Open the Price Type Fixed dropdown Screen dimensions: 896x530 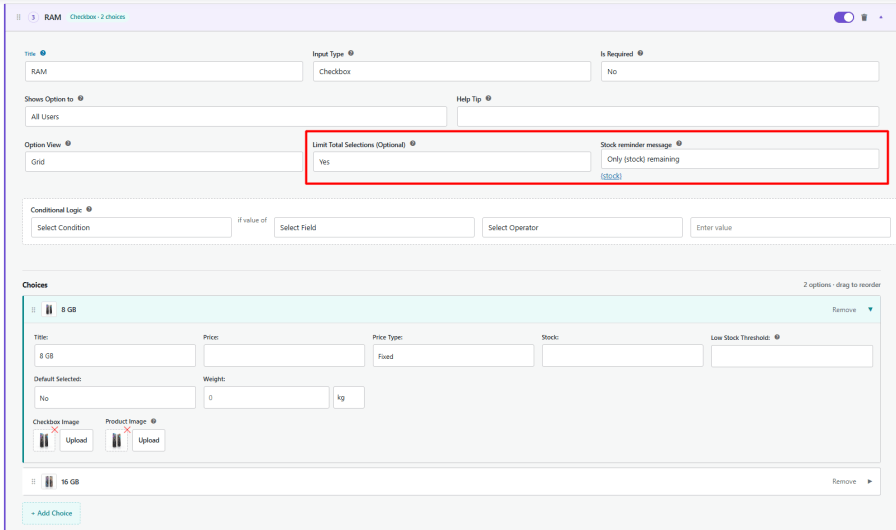[x=453, y=356]
